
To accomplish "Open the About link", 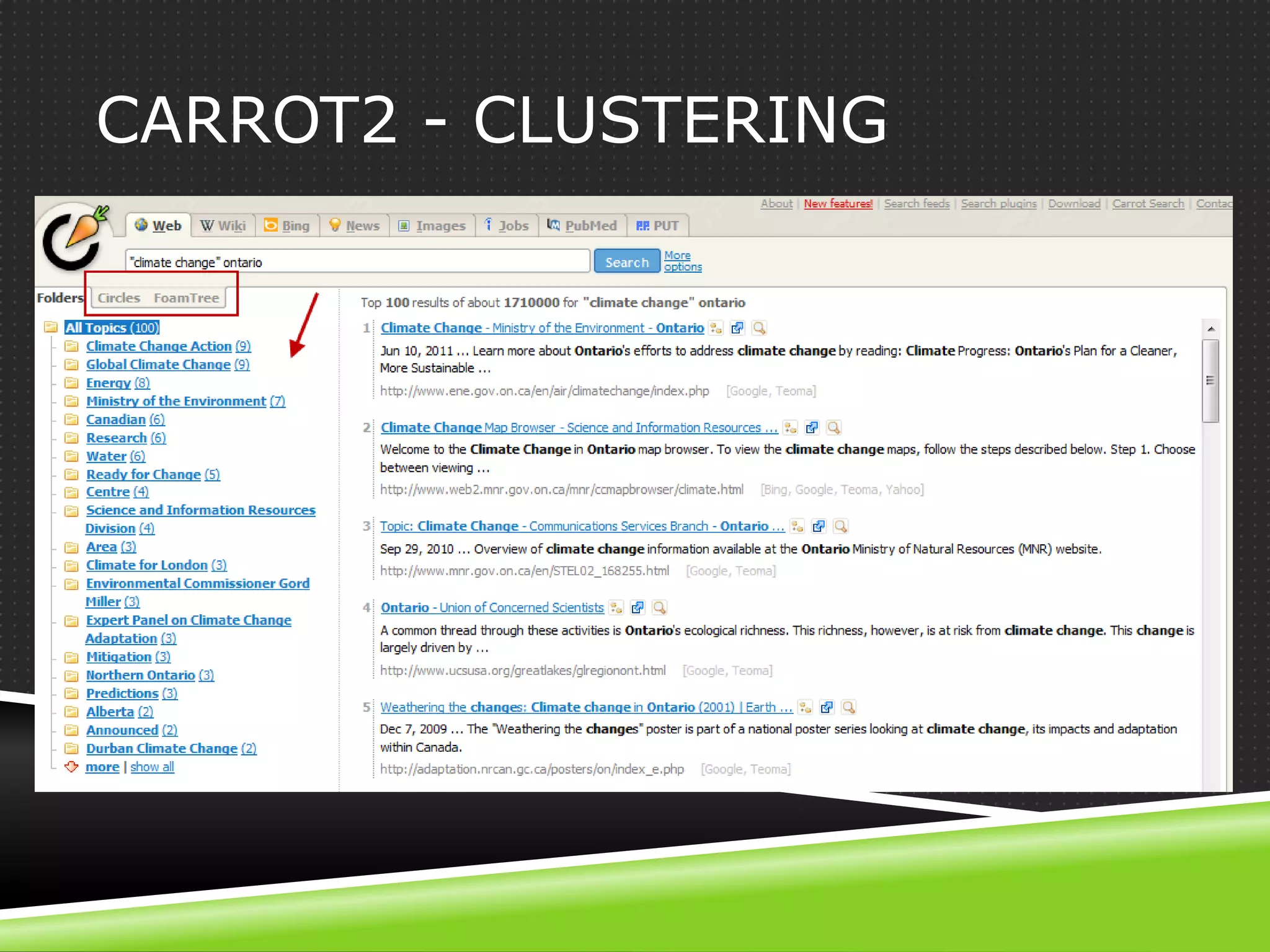I will point(776,203).
